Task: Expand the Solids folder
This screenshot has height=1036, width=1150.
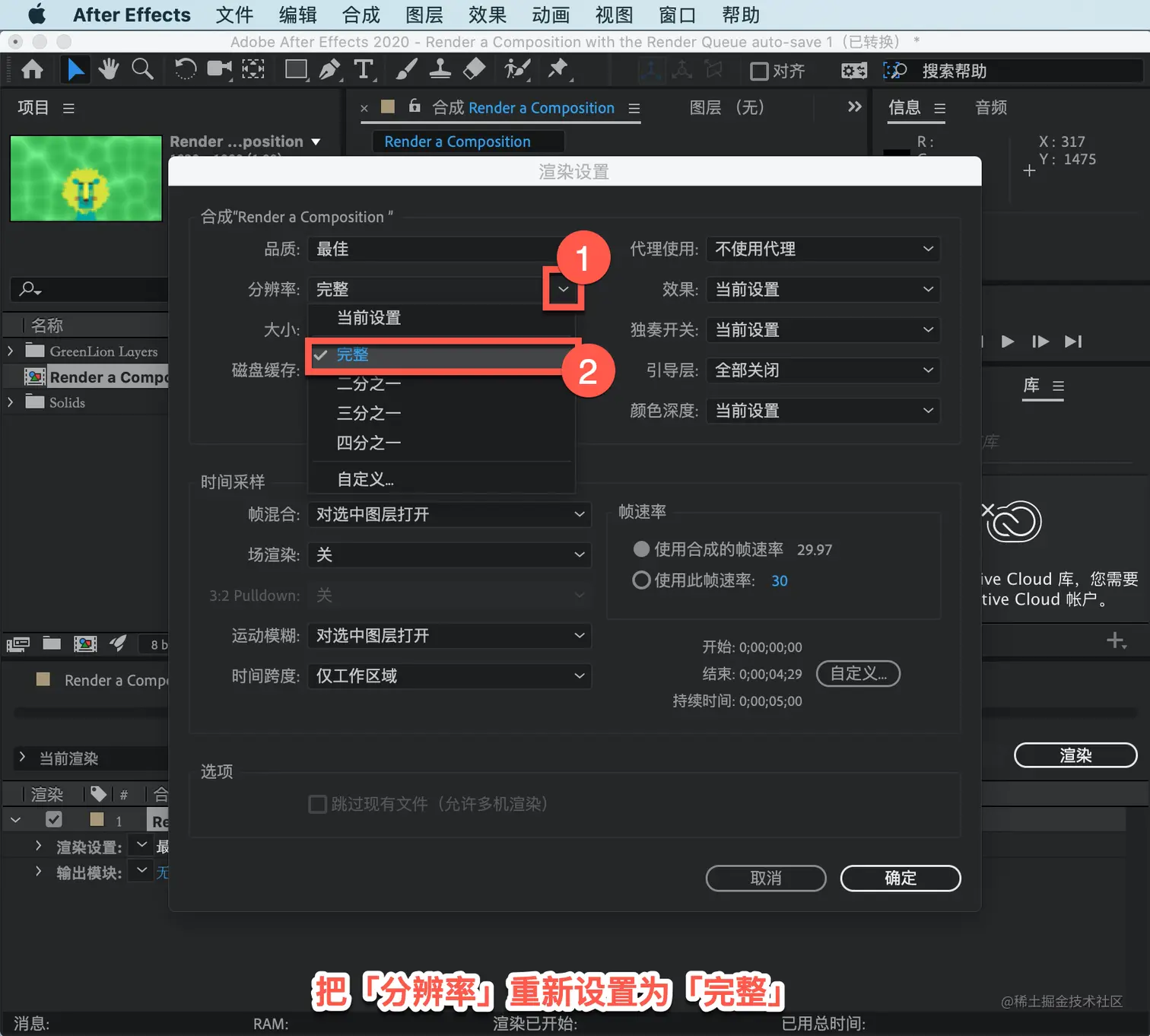Action: 10,402
